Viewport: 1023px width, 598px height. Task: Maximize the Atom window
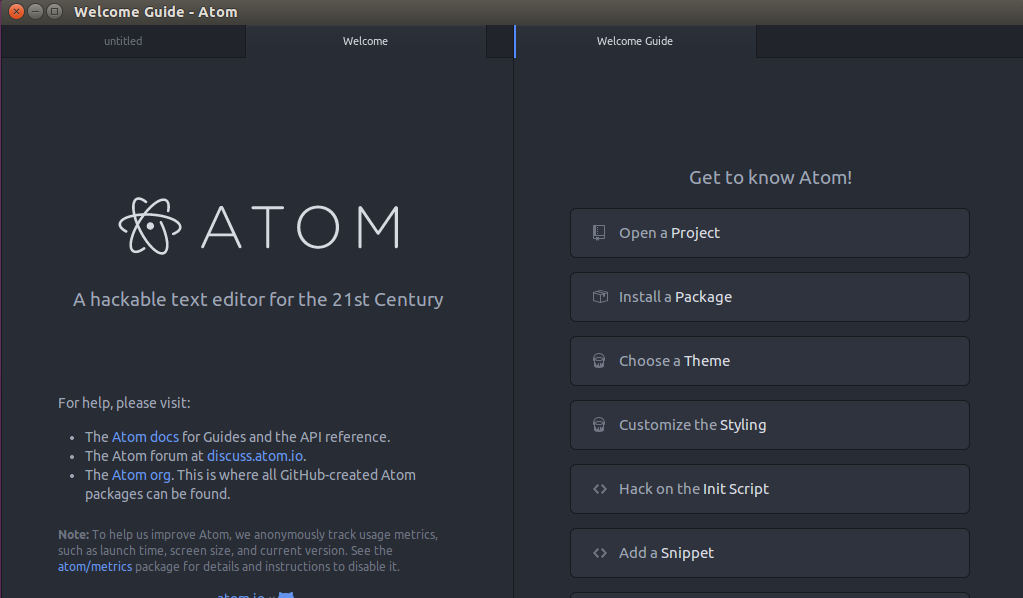click(x=55, y=11)
